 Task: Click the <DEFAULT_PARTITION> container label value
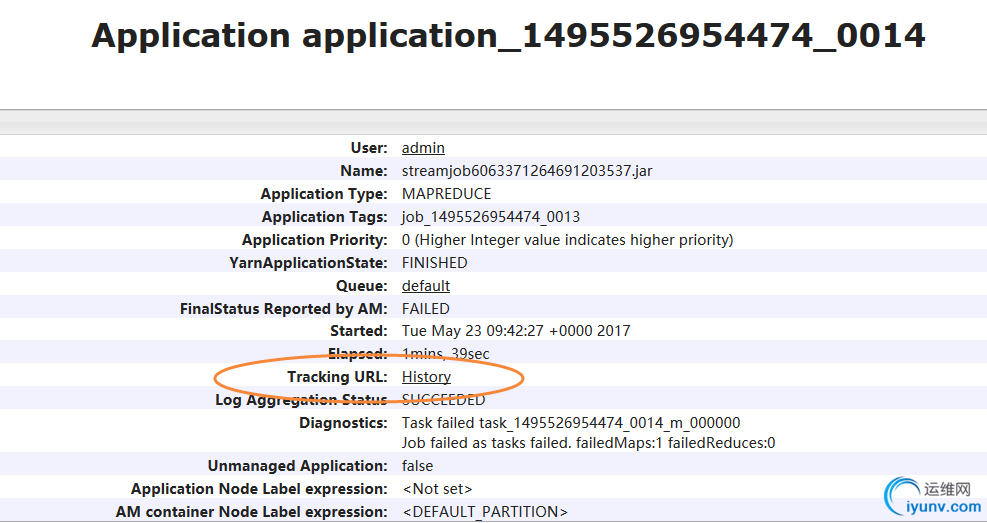pyautogui.click(x=485, y=512)
